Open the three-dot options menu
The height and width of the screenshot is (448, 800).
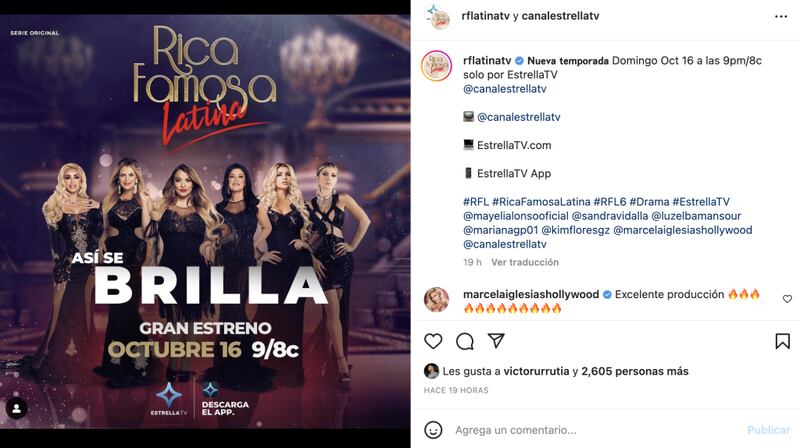(x=781, y=16)
